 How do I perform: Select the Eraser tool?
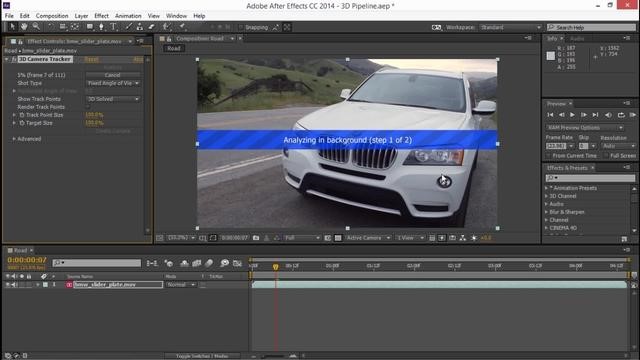(x=151, y=27)
